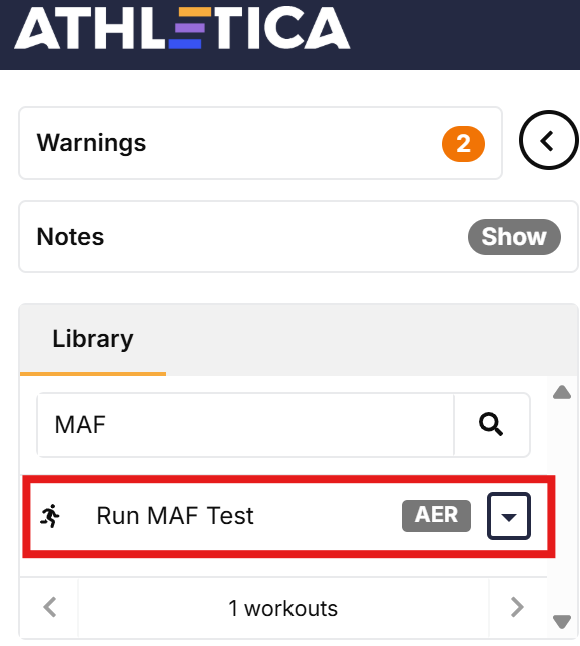This screenshot has width=580, height=646.
Task: Expand the Notes section
Action: click(298, 236)
